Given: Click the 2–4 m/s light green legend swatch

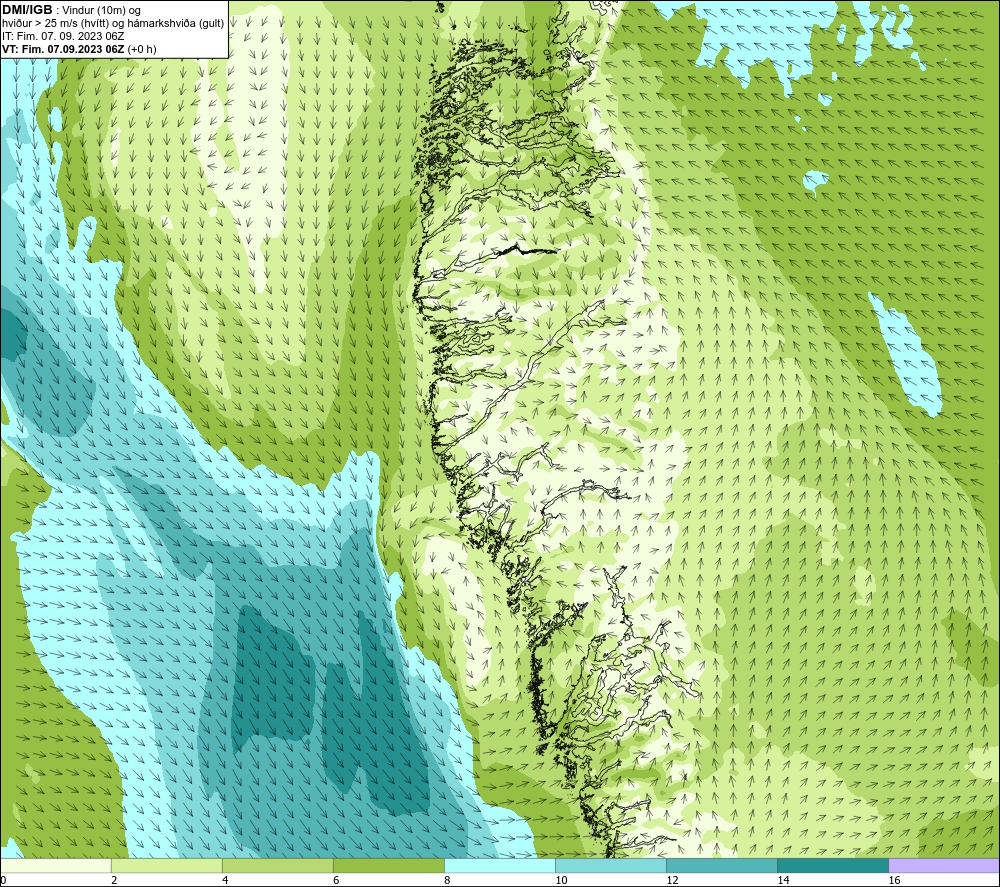Looking at the screenshot, I should (x=167, y=865).
